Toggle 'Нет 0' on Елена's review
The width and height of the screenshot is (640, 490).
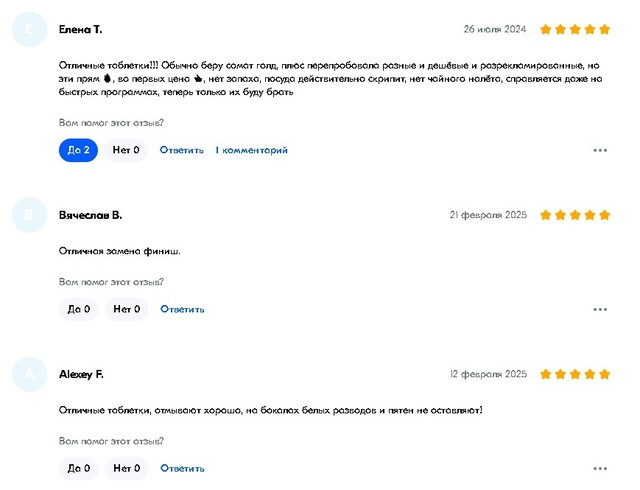click(126, 150)
